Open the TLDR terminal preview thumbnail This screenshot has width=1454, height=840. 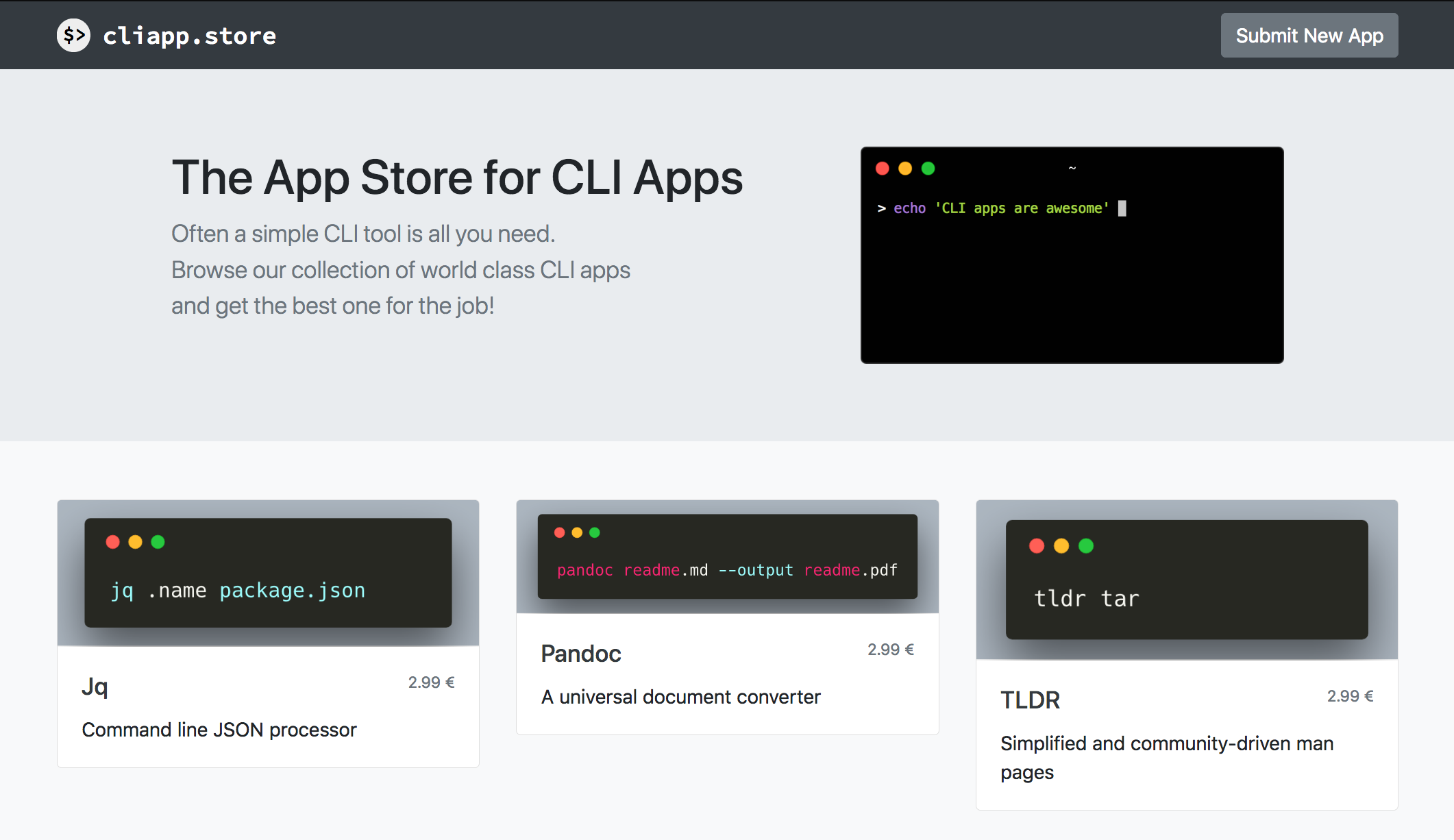click(1187, 580)
